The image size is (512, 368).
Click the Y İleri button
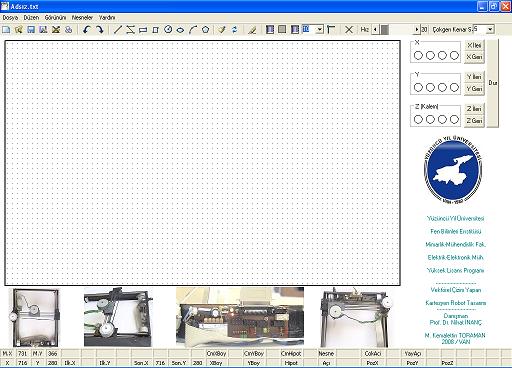click(474, 77)
